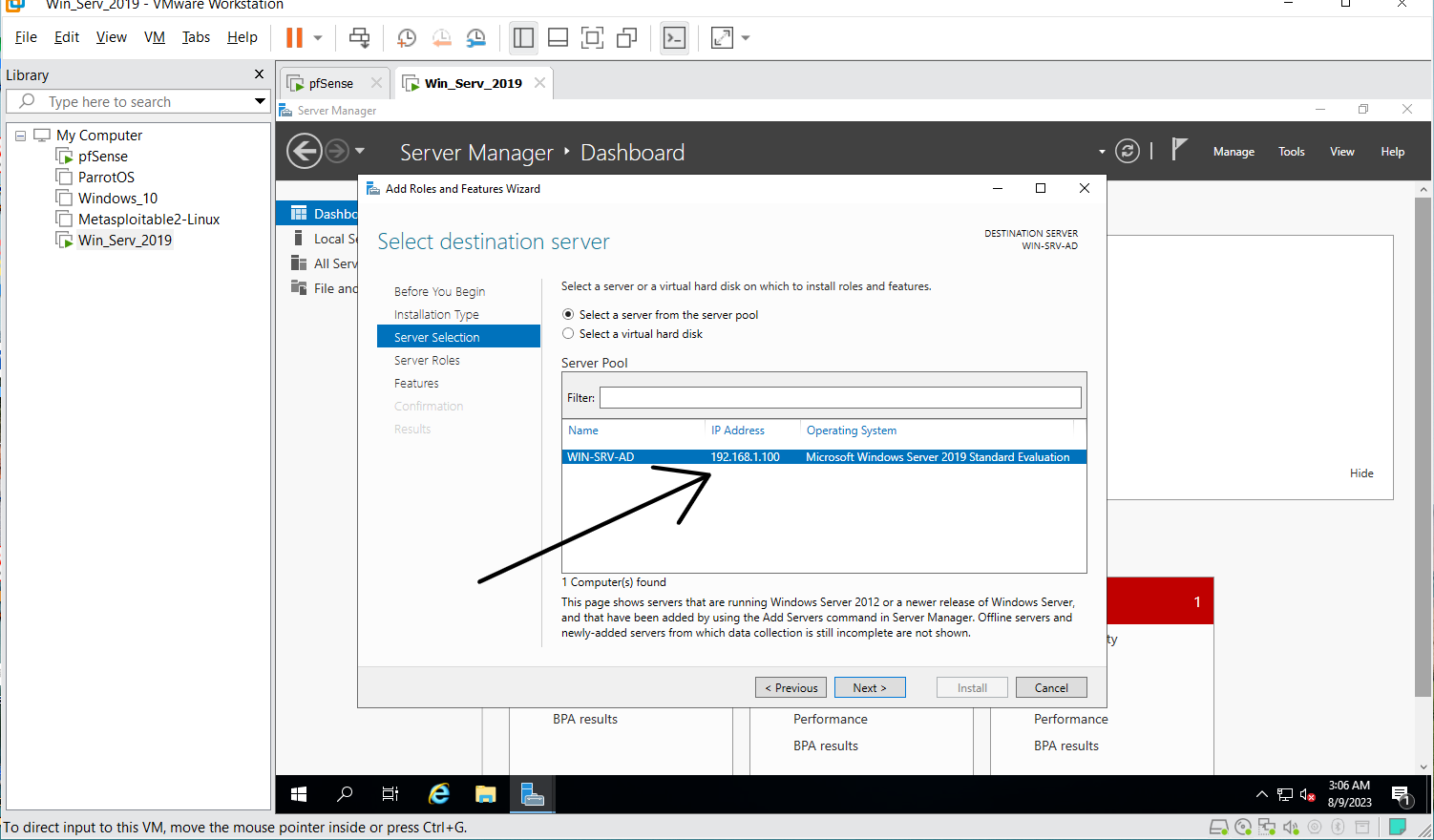Screen dimensions: 1434x840
Task: Enter full screen mode
Action: (x=592, y=38)
